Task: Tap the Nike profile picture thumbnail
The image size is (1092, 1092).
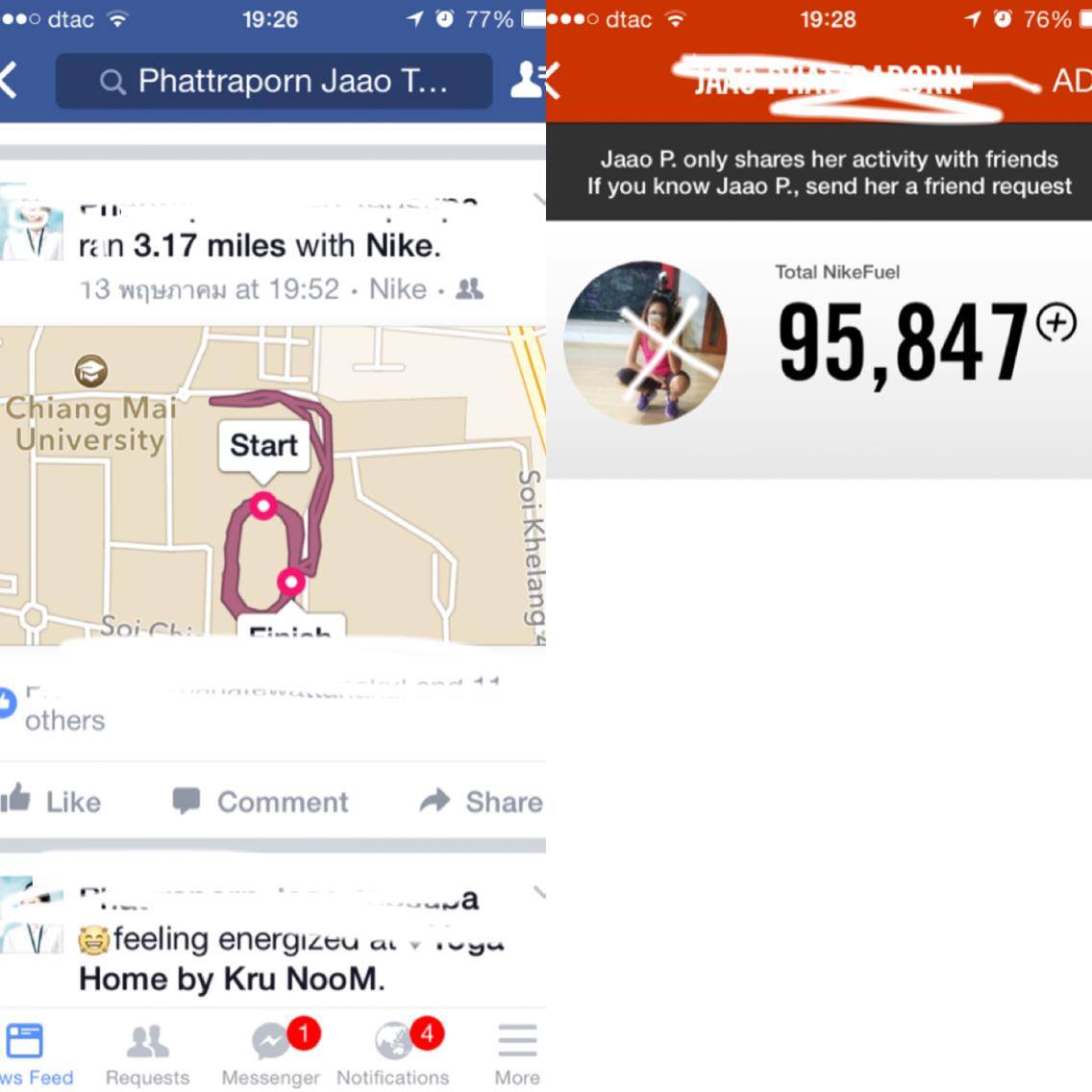Action: (645, 342)
